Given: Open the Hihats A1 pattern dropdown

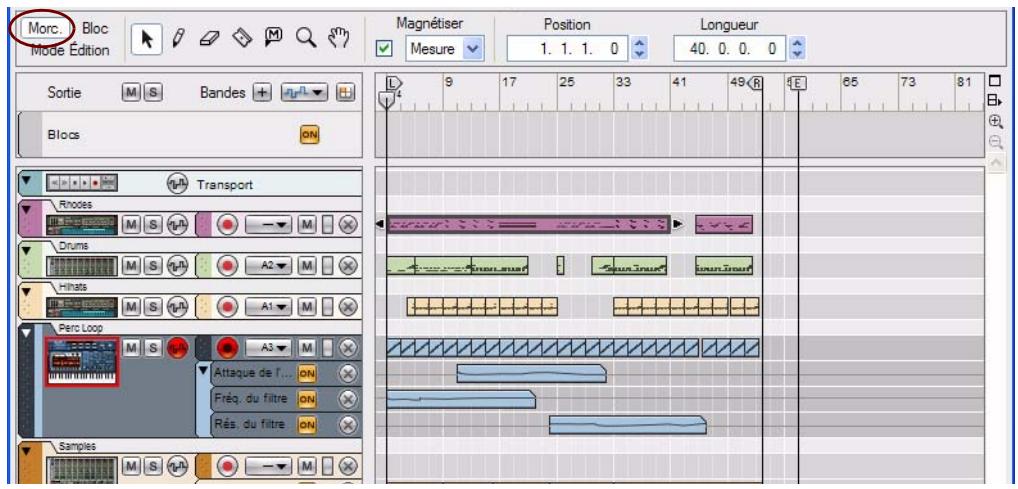Looking at the screenshot, I should tap(269, 306).
